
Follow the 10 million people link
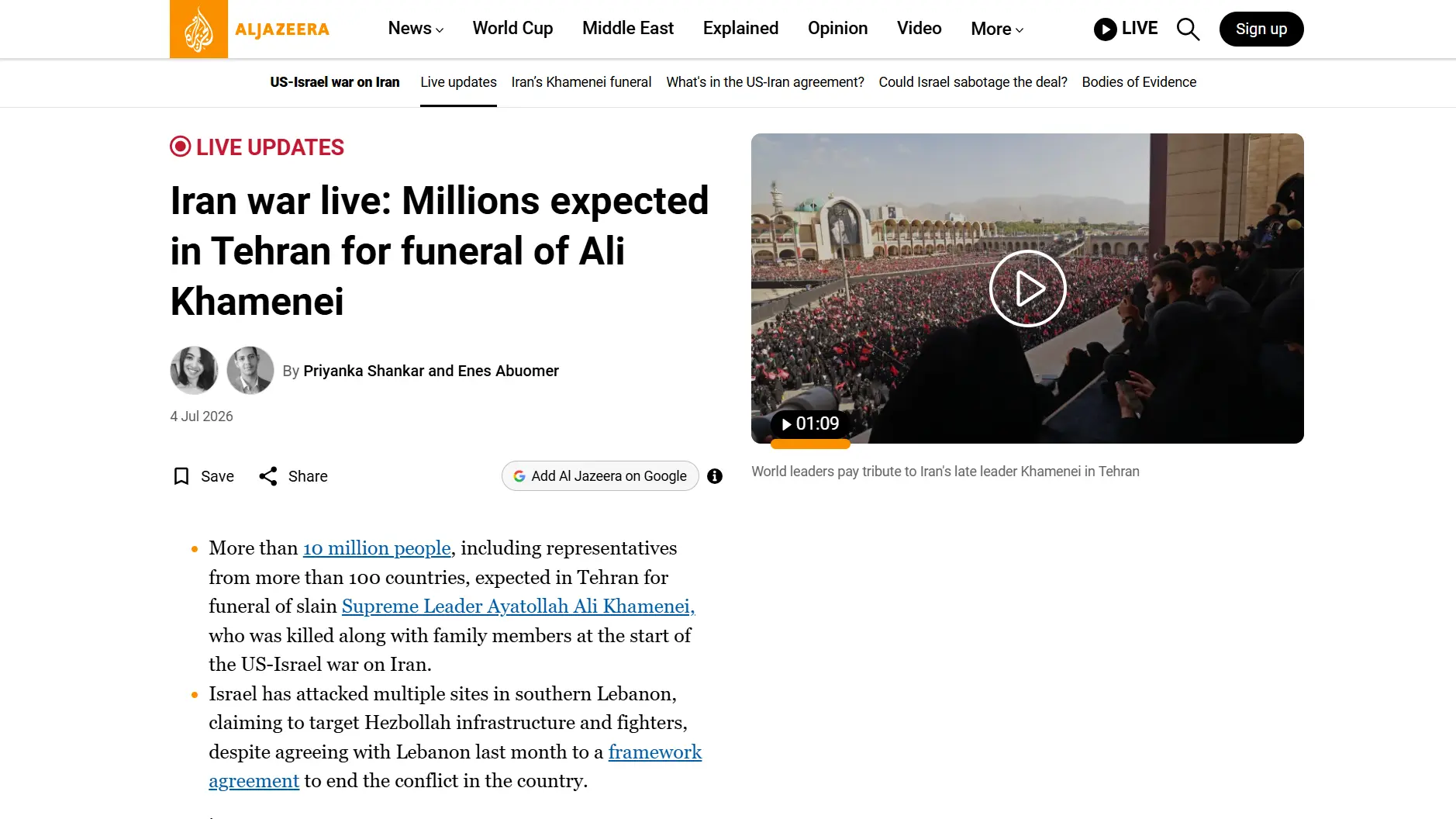pyautogui.click(x=377, y=548)
